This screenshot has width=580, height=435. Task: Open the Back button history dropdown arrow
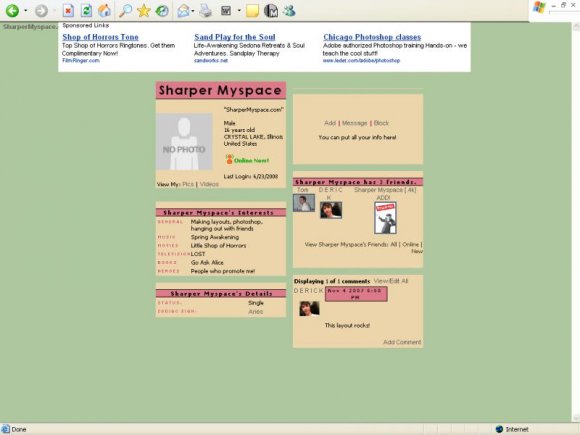(x=26, y=11)
